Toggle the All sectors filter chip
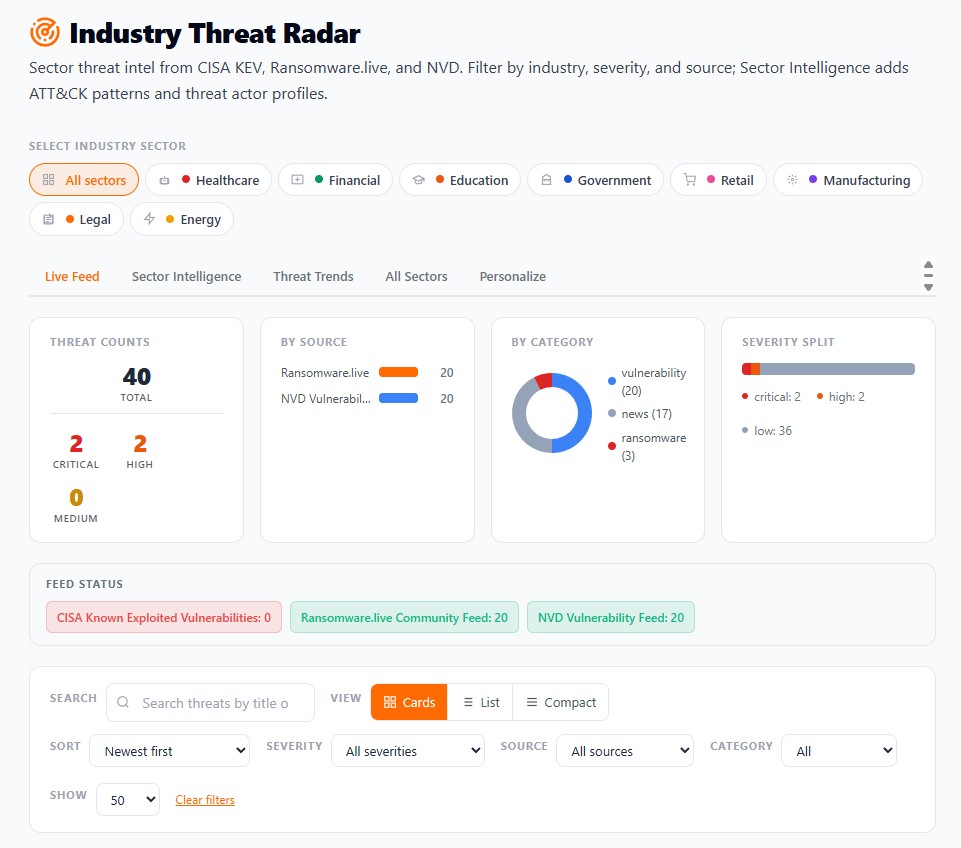The image size is (961, 848). click(x=83, y=181)
